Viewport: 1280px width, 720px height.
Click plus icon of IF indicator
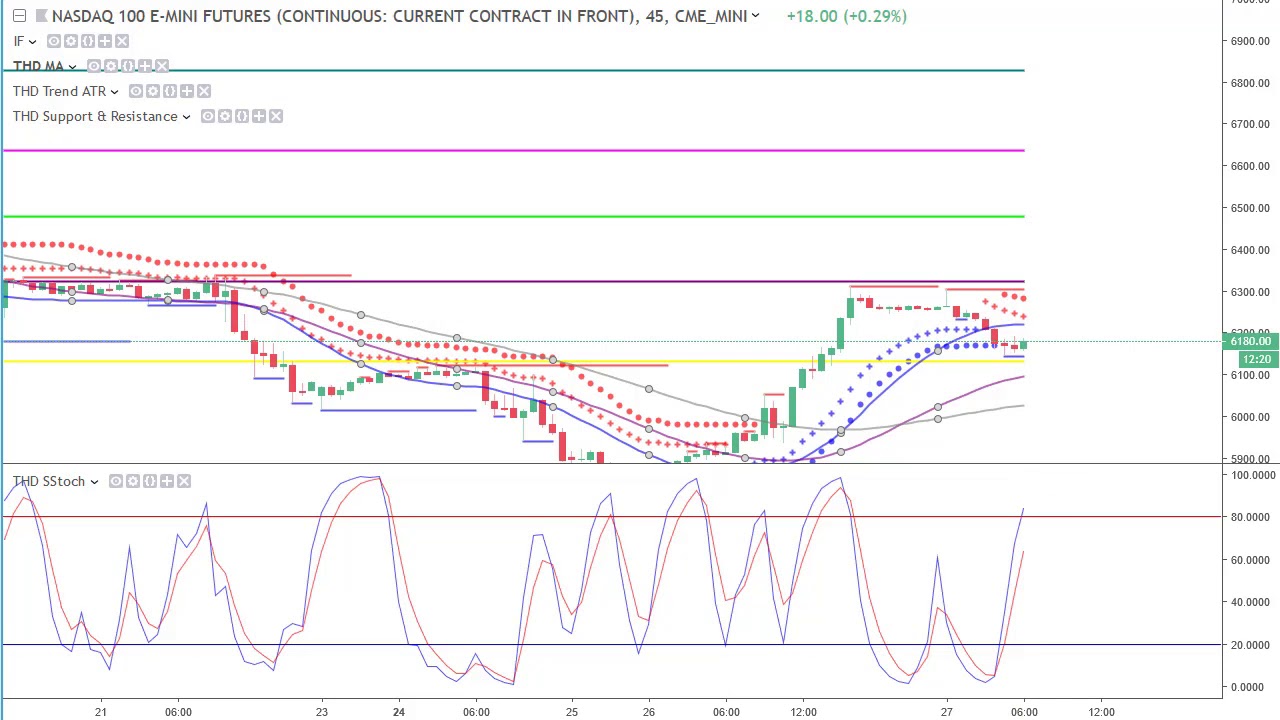(105, 41)
